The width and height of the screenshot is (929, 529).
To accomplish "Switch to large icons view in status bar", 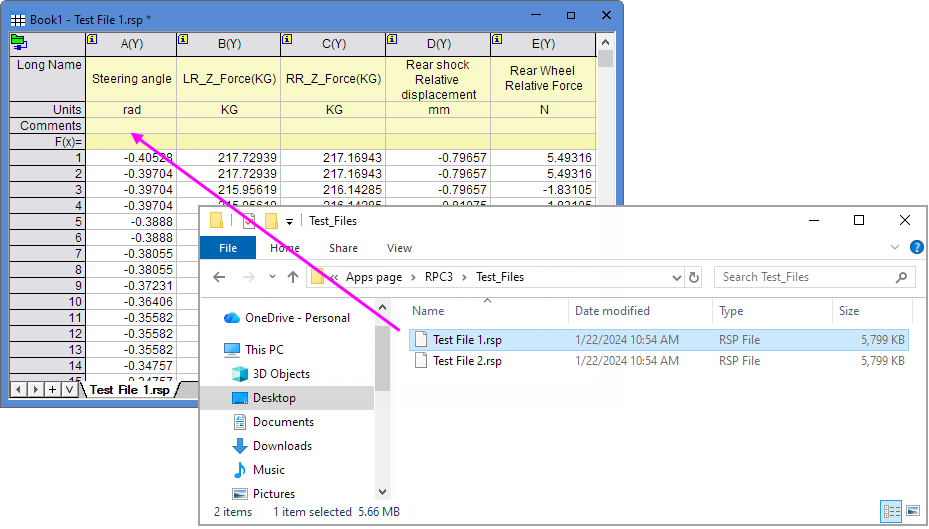I will tap(912, 512).
